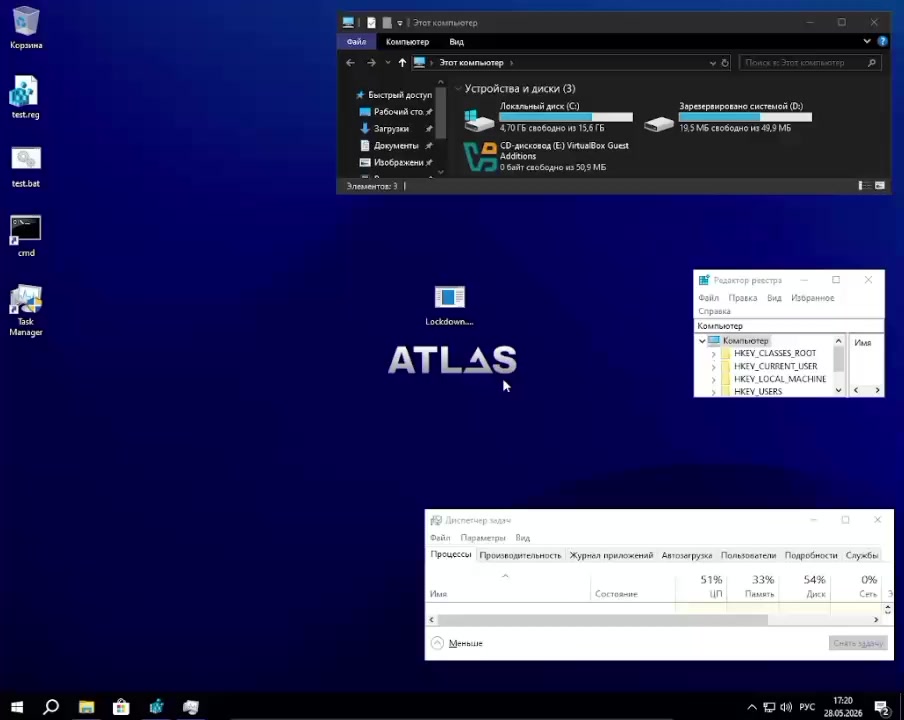Expand HKEY_CURRENT_USER registry key
The height and width of the screenshot is (720, 904).
(713, 367)
